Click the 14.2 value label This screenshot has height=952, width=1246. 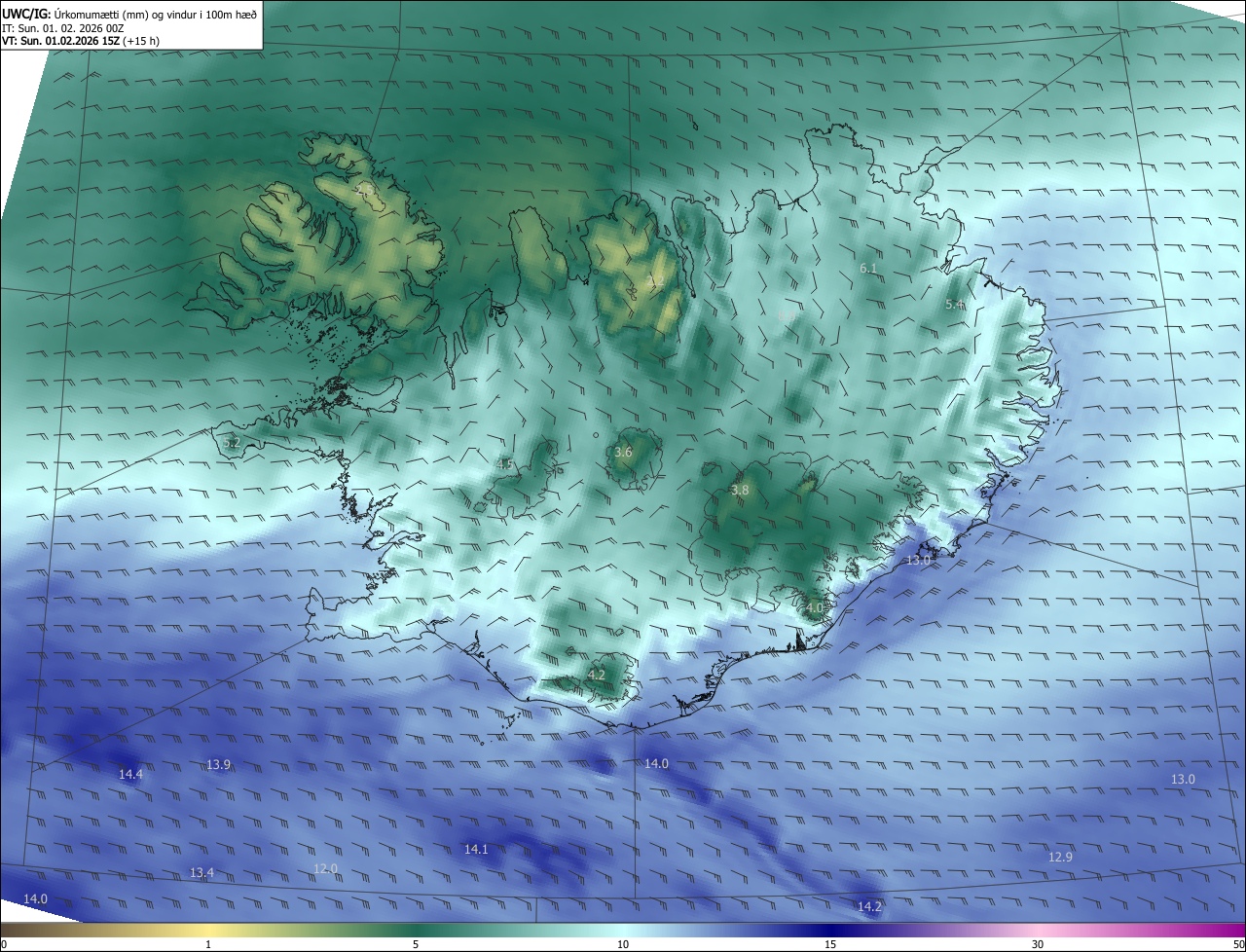point(869,907)
